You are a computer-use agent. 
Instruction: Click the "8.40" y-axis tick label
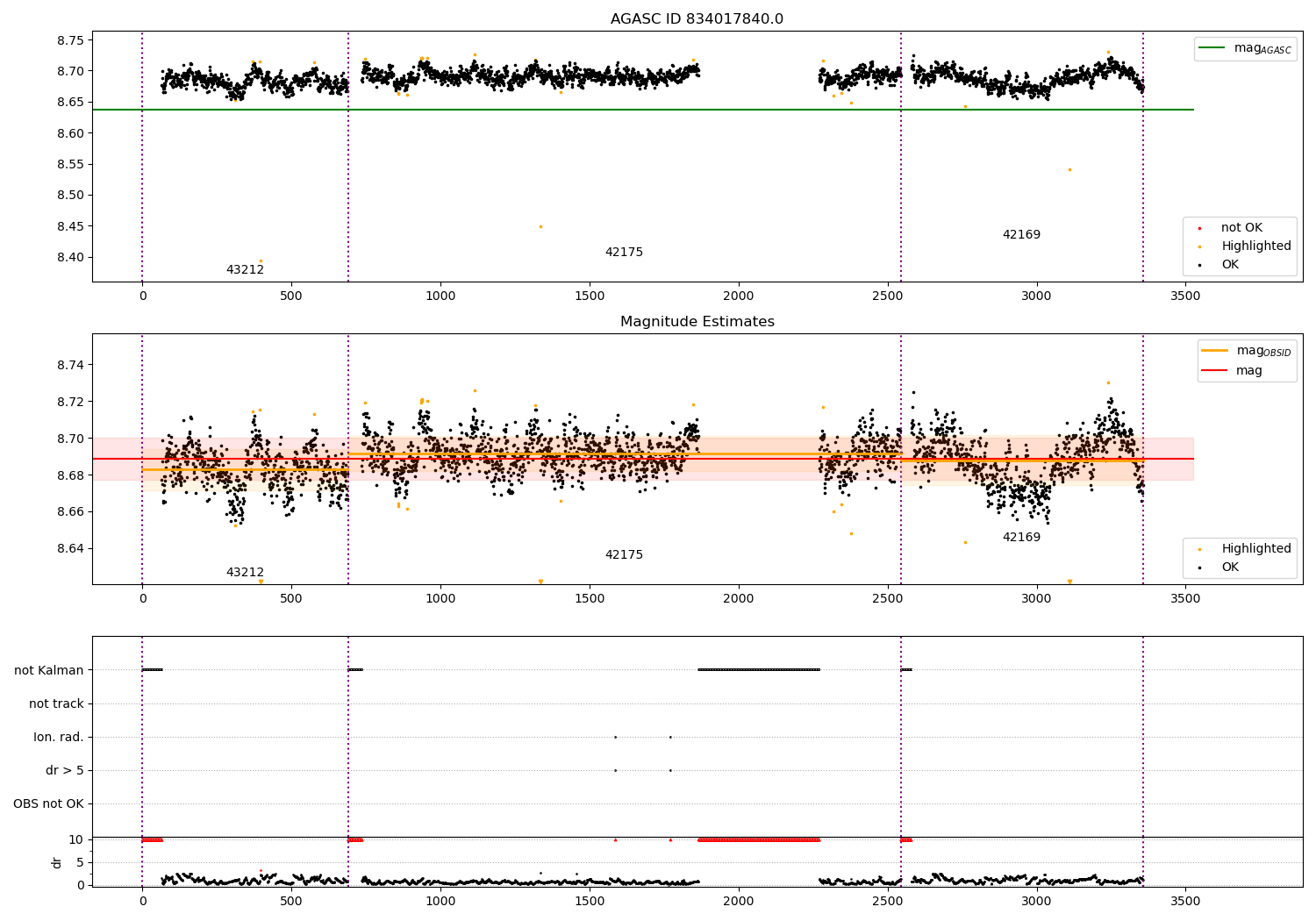click(70, 258)
